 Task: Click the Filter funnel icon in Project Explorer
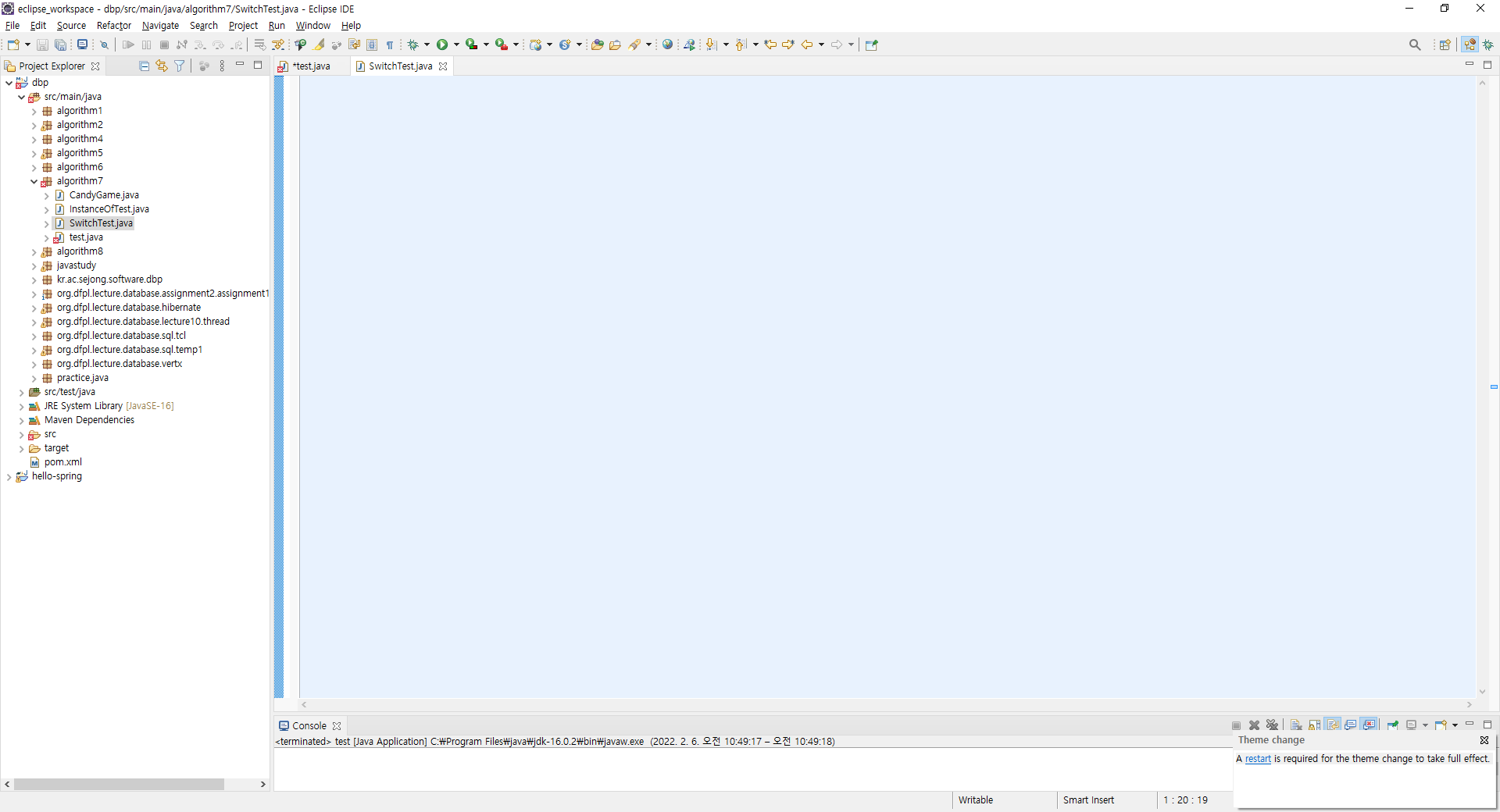pos(179,66)
